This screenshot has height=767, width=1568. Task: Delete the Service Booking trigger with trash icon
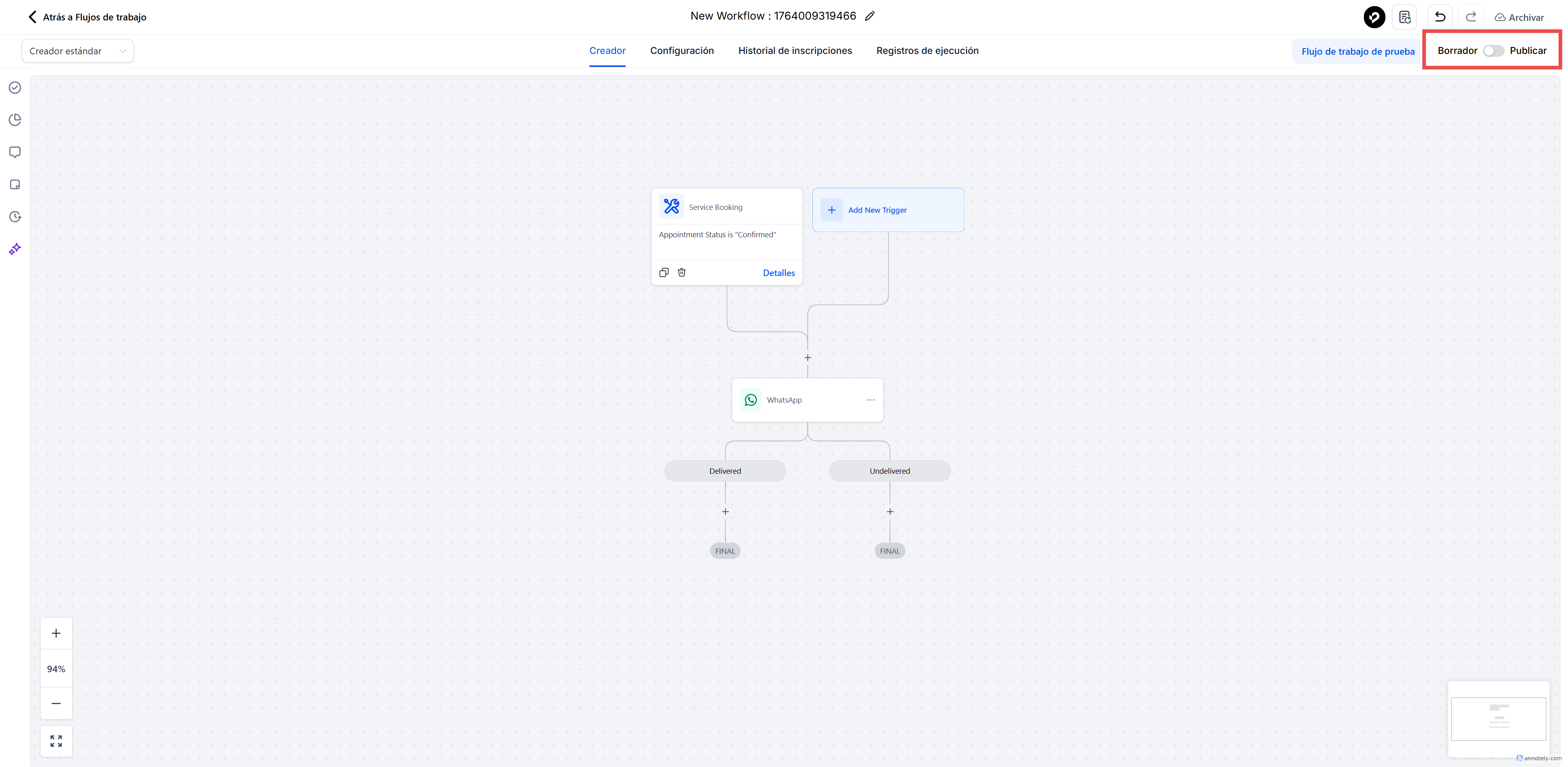(x=682, y=273)
